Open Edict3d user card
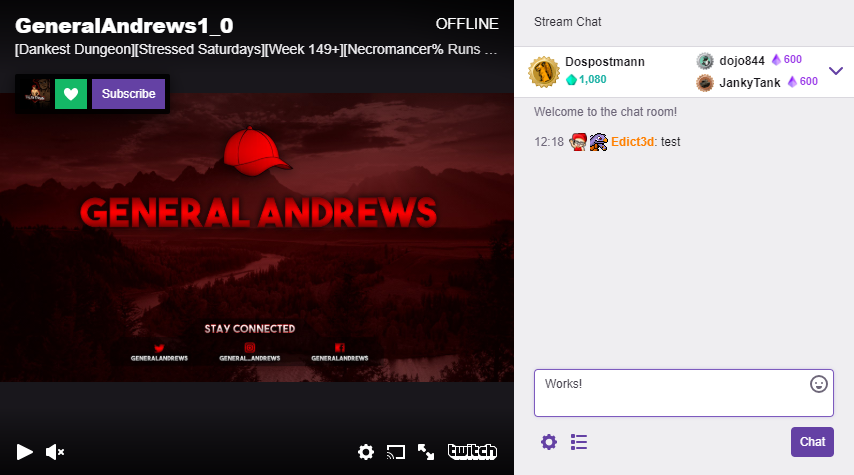Screen dimensions: 854x475 pyautogui.click(x=632, y=142)
